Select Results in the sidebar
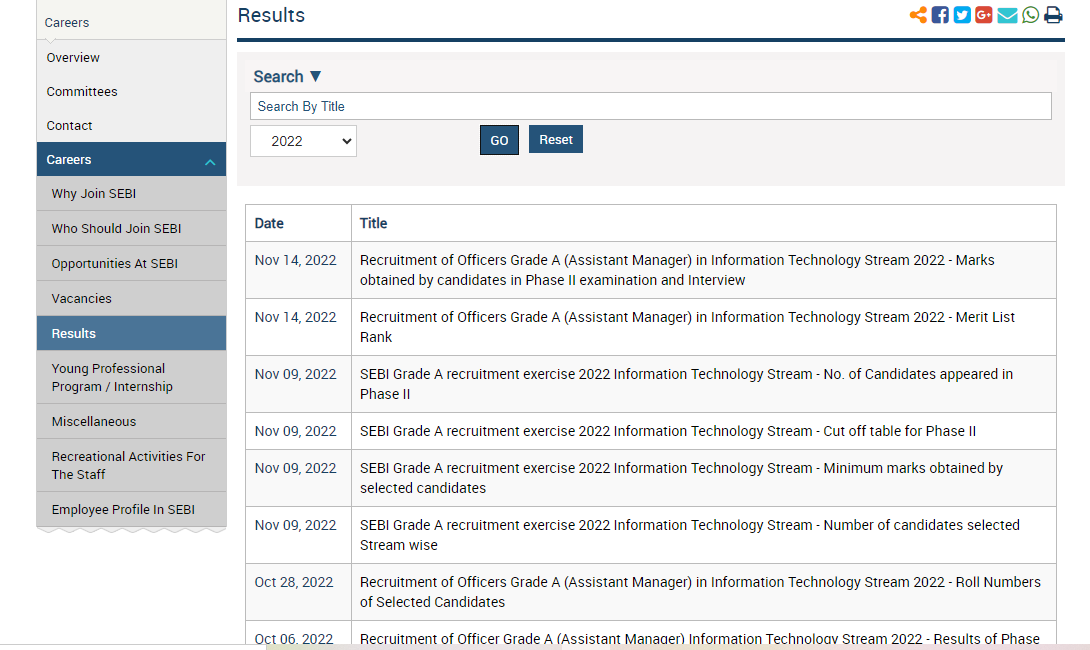Image resolution: width=1090 pixels, height=650 pixels. 131,333
